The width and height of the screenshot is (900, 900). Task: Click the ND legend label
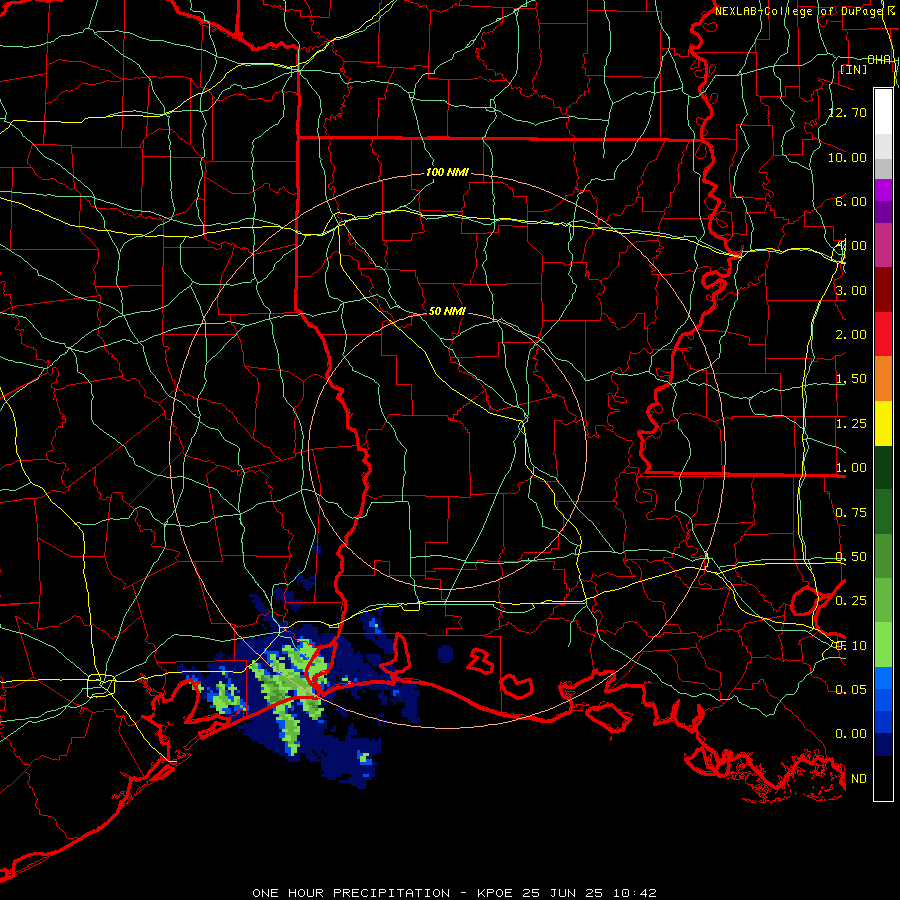point(859,779)
